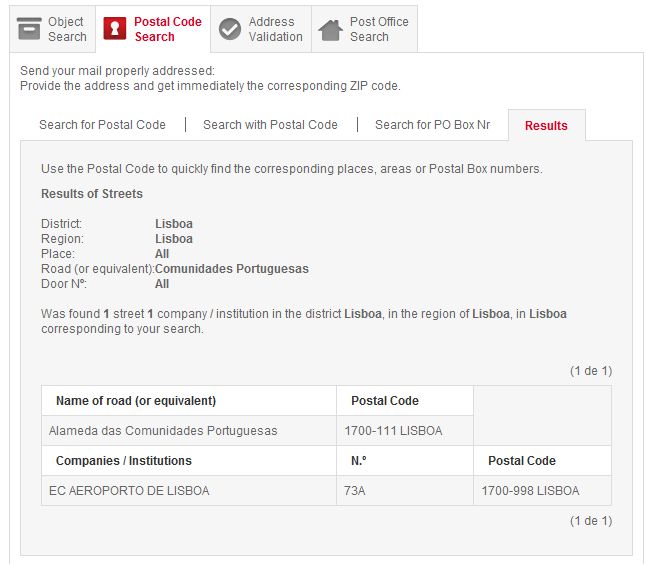
Task: Select the Postal Code Search tab label
Action: coord(168,29)
